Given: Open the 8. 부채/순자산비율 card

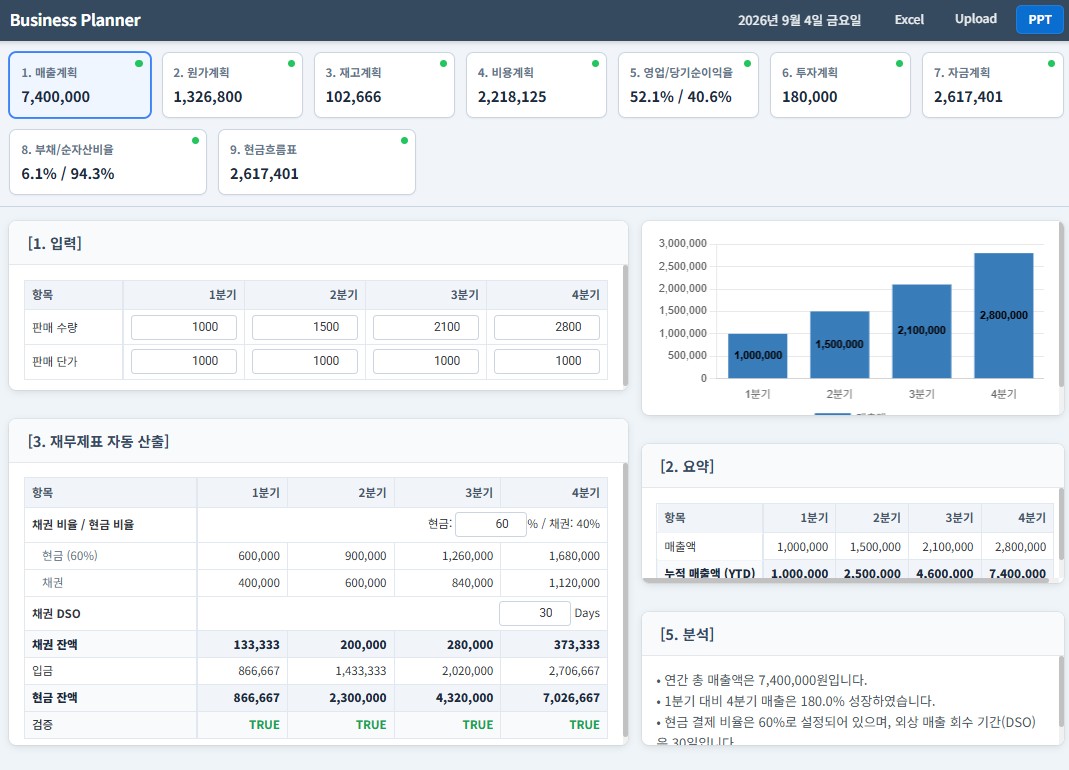Looking at the screenshot, I should 108,162.
